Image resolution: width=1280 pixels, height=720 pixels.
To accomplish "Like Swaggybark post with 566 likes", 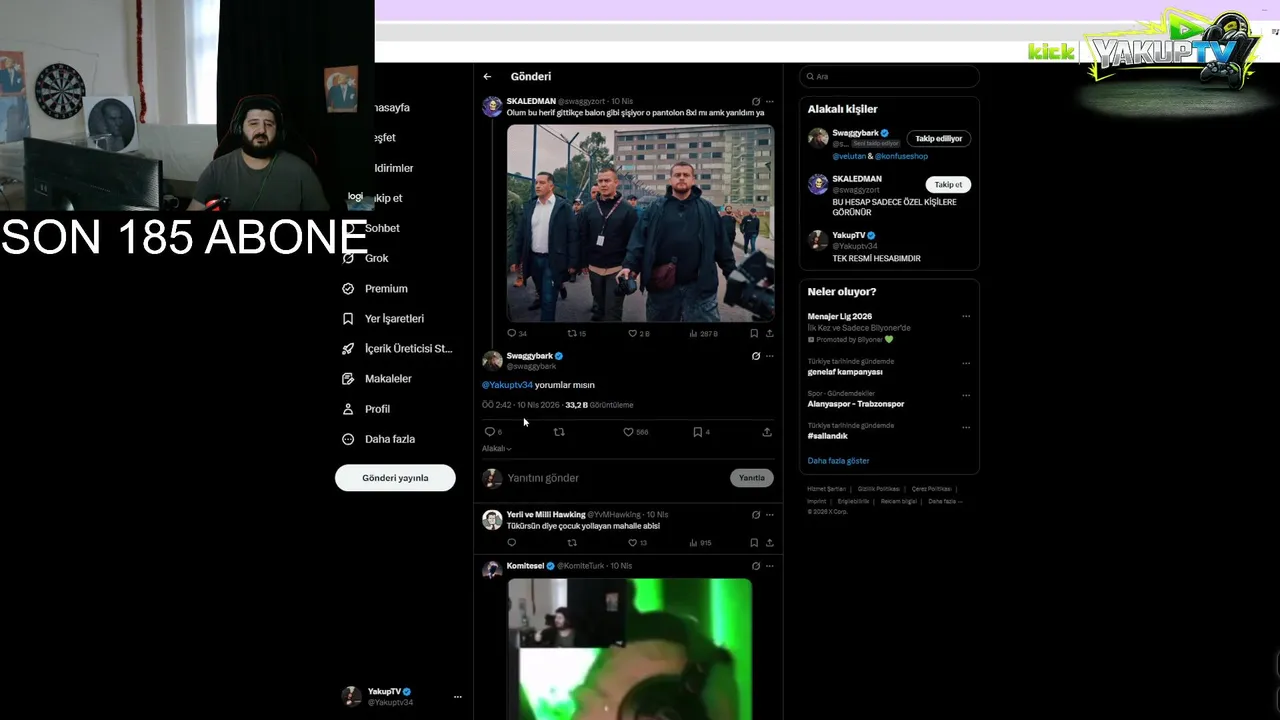I will [629, 432].
